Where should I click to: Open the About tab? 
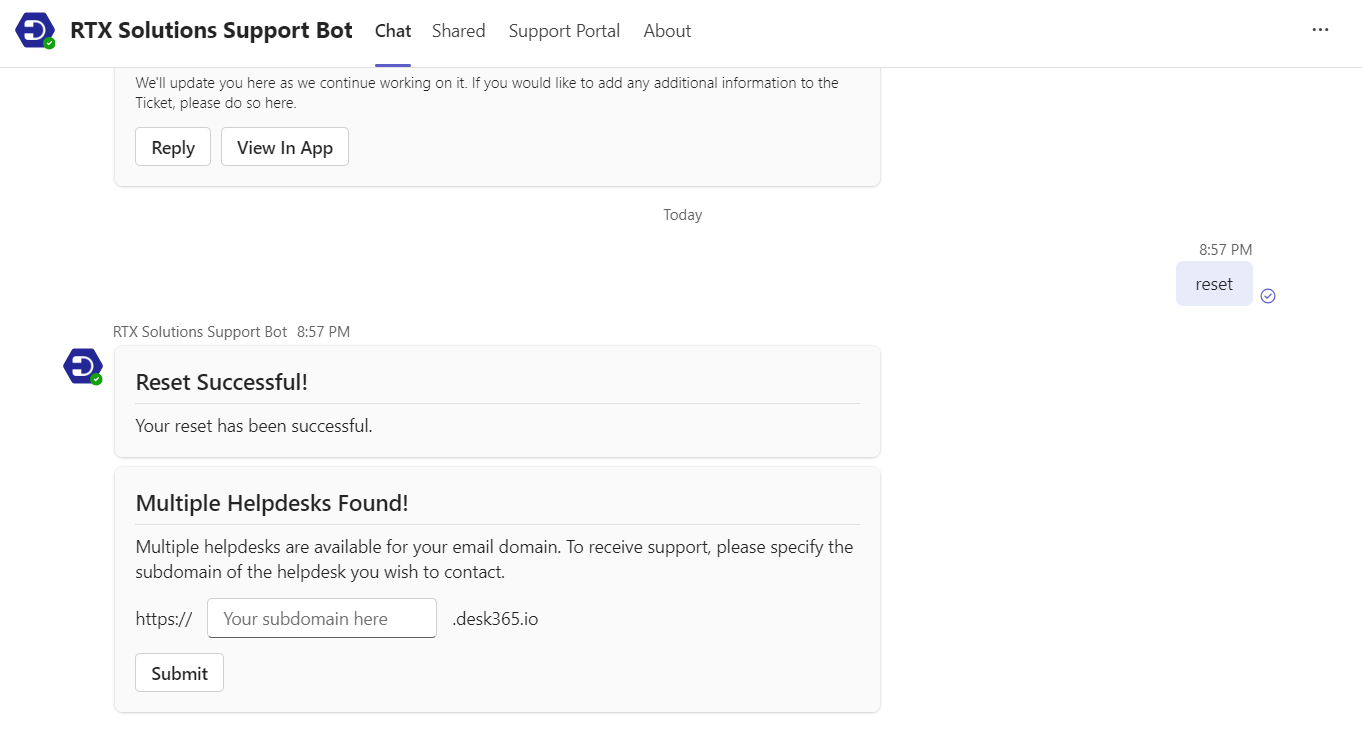coord(666,31)
